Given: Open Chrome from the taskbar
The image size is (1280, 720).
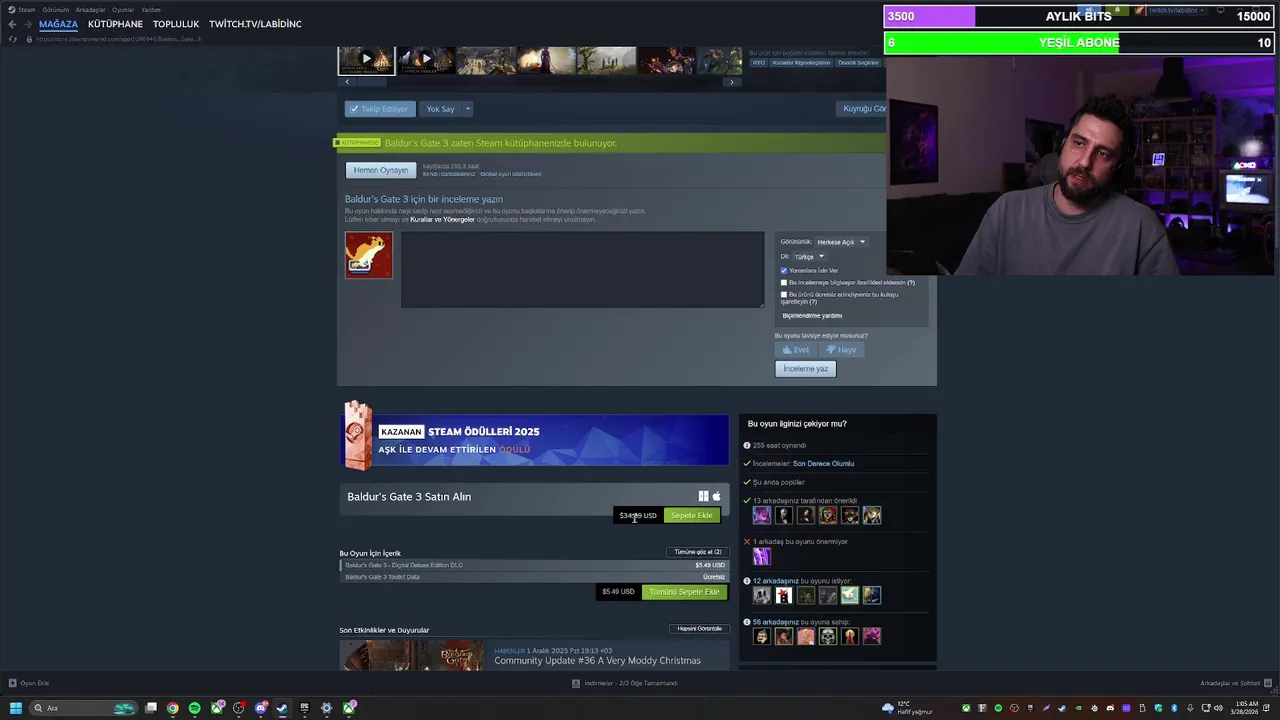Looking at the screenshot, I should (x=173, y=708).
